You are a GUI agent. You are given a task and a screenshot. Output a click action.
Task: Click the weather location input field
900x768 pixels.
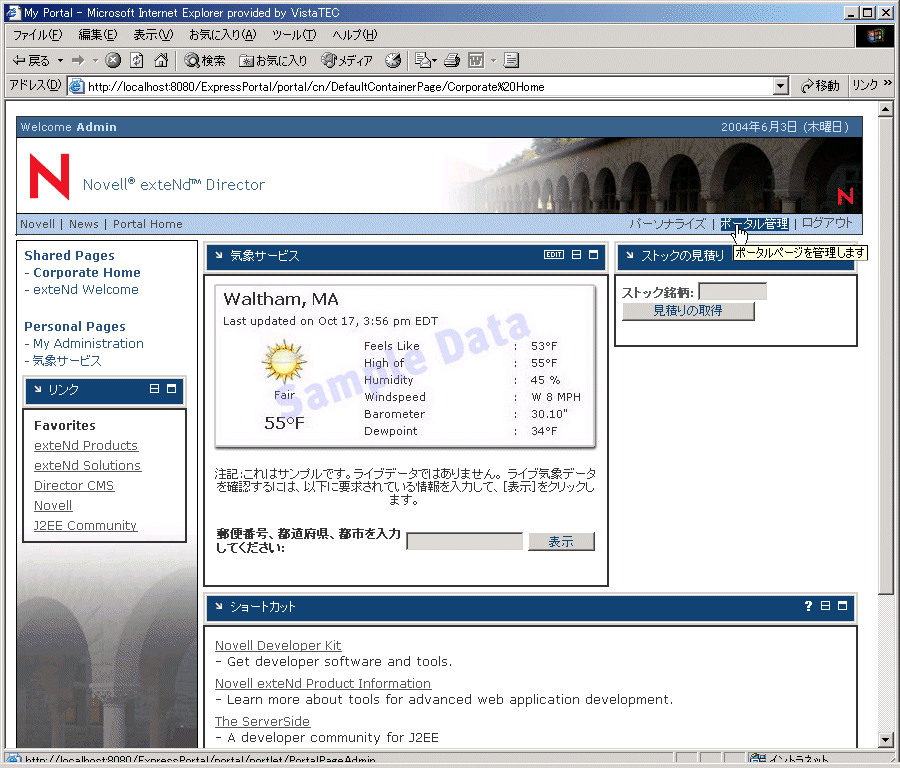pos(464,541)
